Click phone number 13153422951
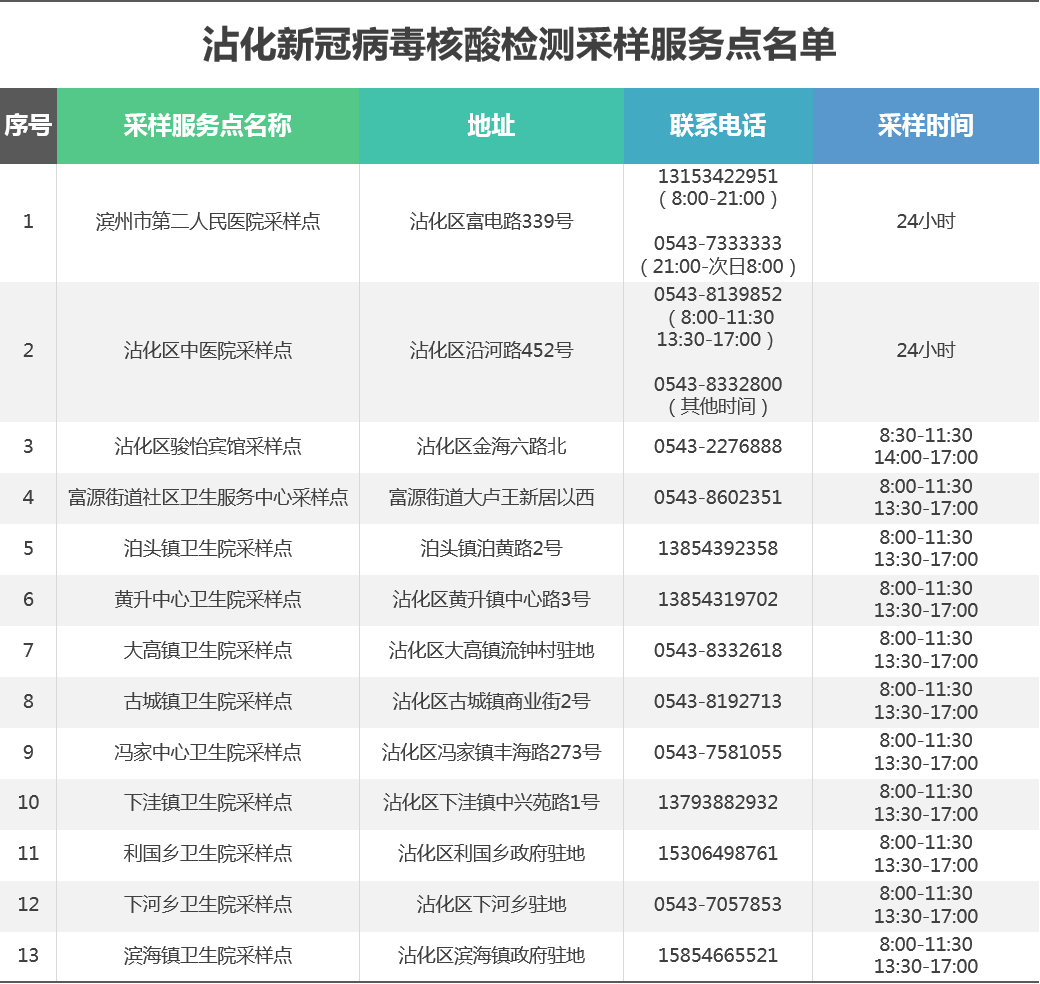The image size is (1040, 984). (x=717, y=177)
